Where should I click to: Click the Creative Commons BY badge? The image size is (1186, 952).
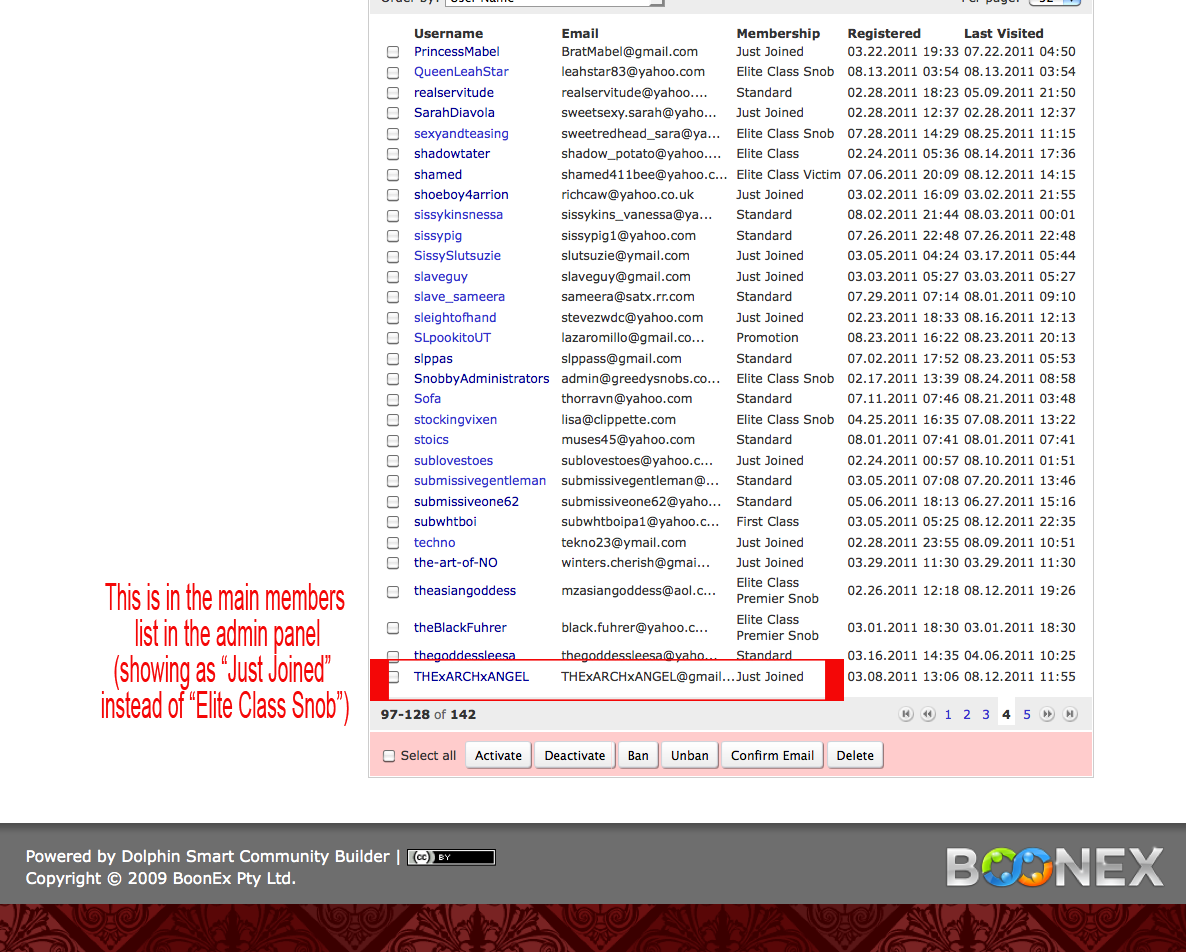tap(451, 857)
